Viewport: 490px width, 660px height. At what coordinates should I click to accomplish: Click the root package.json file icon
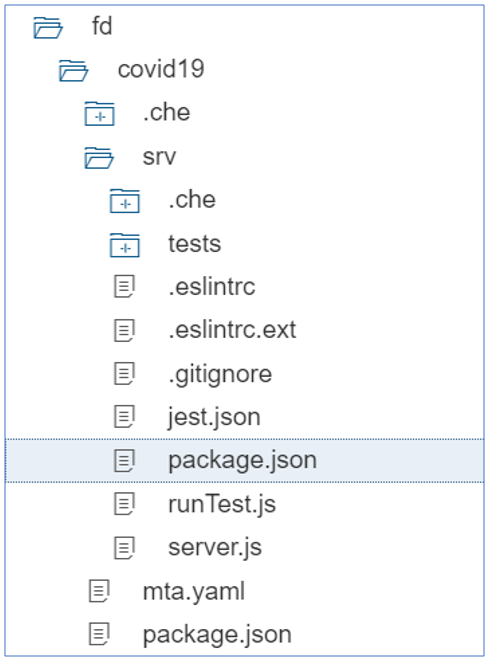click(x=99, y=634)
